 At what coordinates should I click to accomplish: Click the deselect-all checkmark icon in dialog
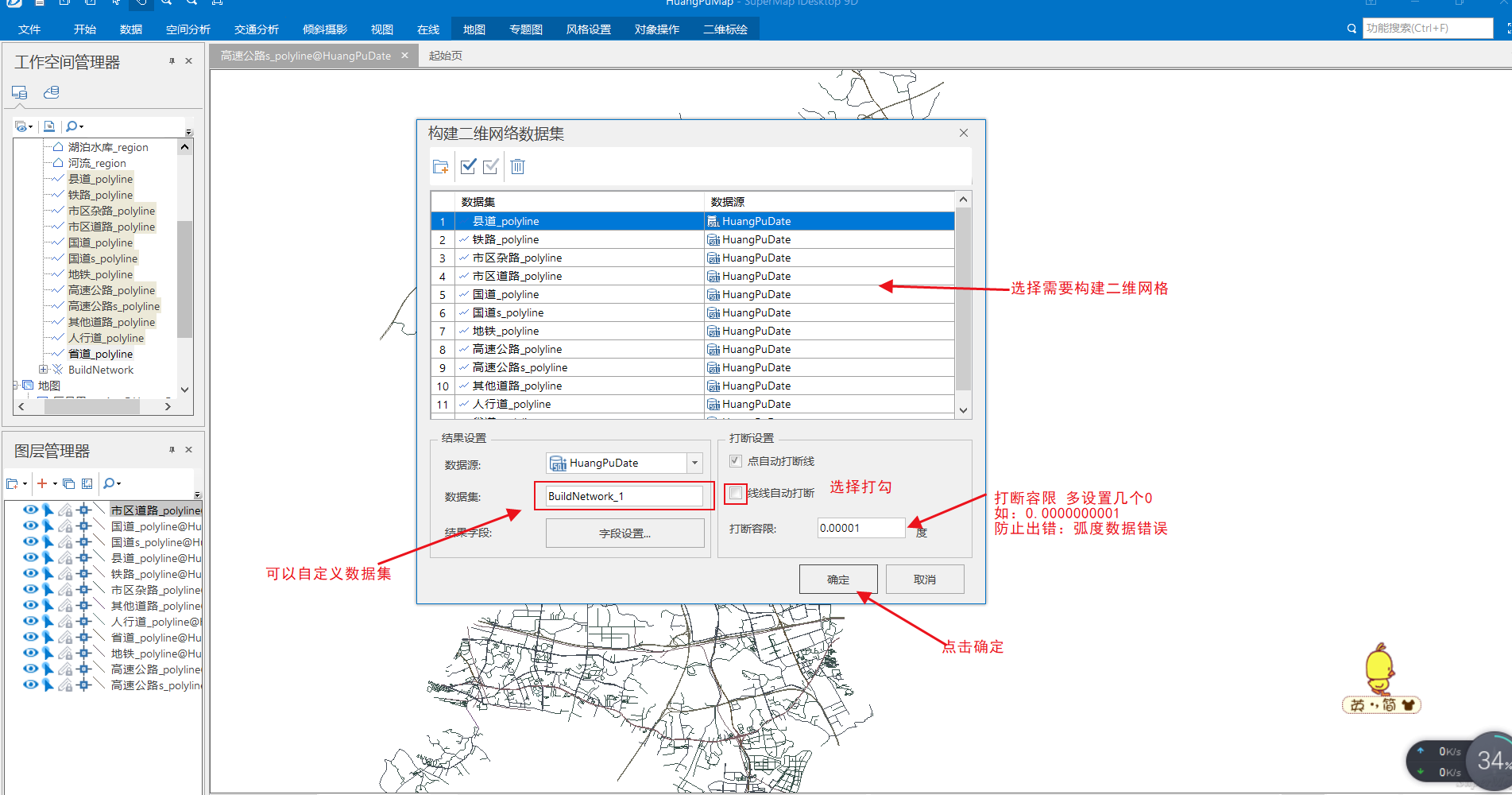[490, 166]
